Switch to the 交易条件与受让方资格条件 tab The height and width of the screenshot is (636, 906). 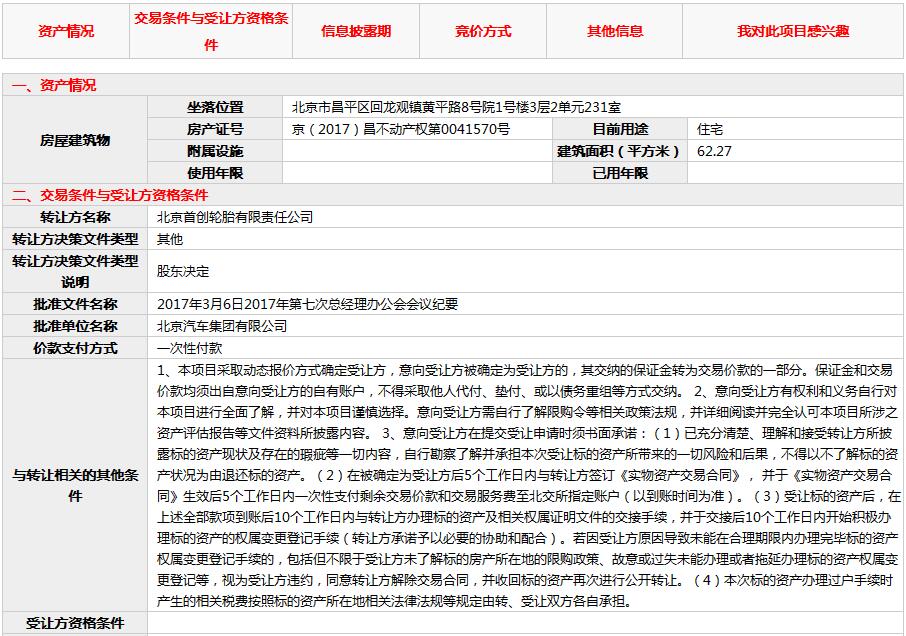pyautogui.click(x=211, y=32)
